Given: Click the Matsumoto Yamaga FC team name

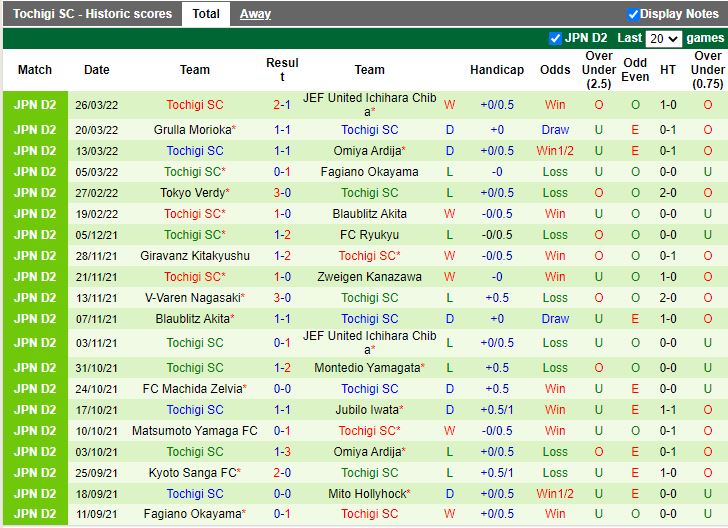Looking at the screenshot, I should point(195,431).
